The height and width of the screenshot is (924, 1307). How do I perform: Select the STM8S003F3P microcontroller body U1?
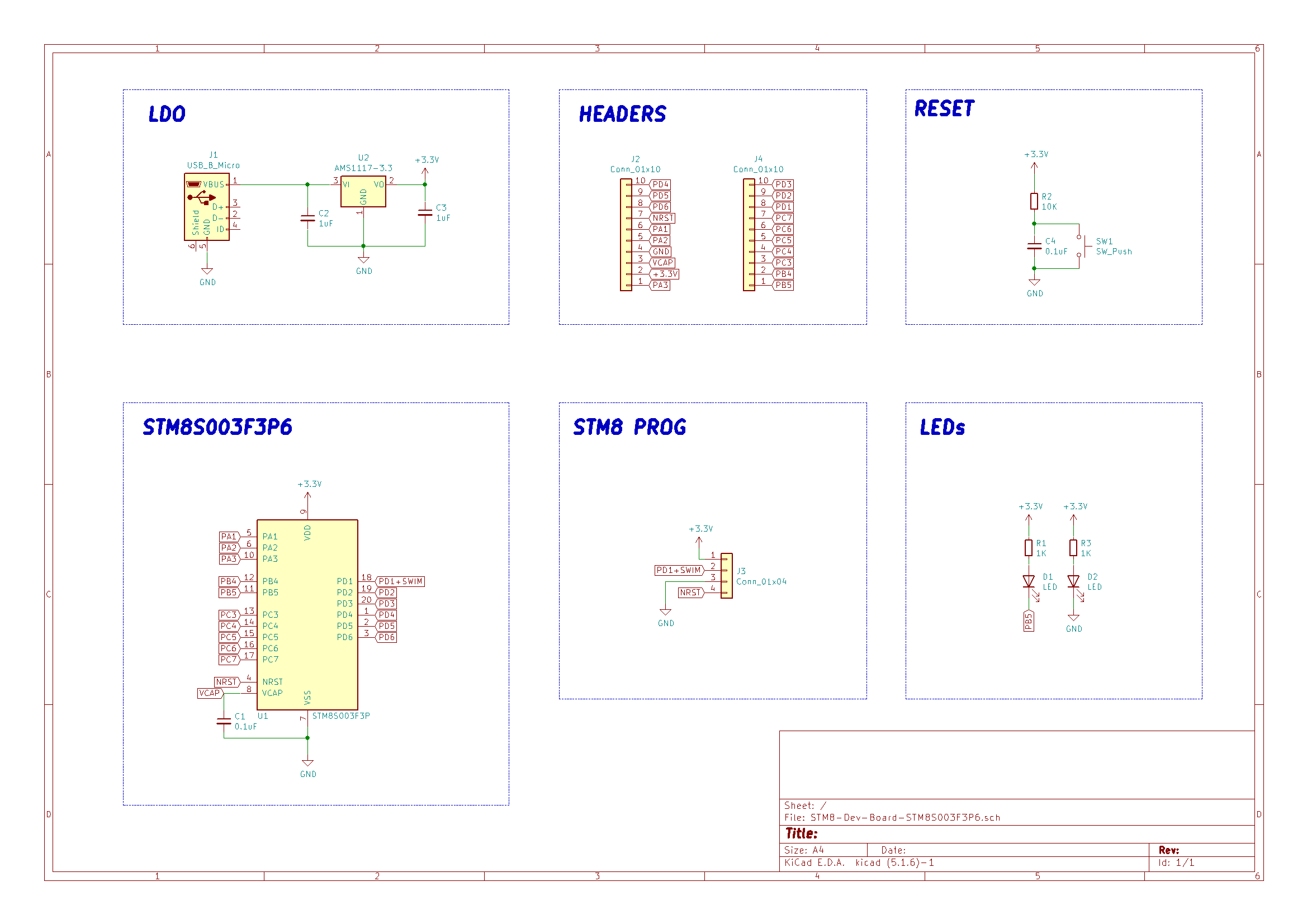[x=307, y=615]
